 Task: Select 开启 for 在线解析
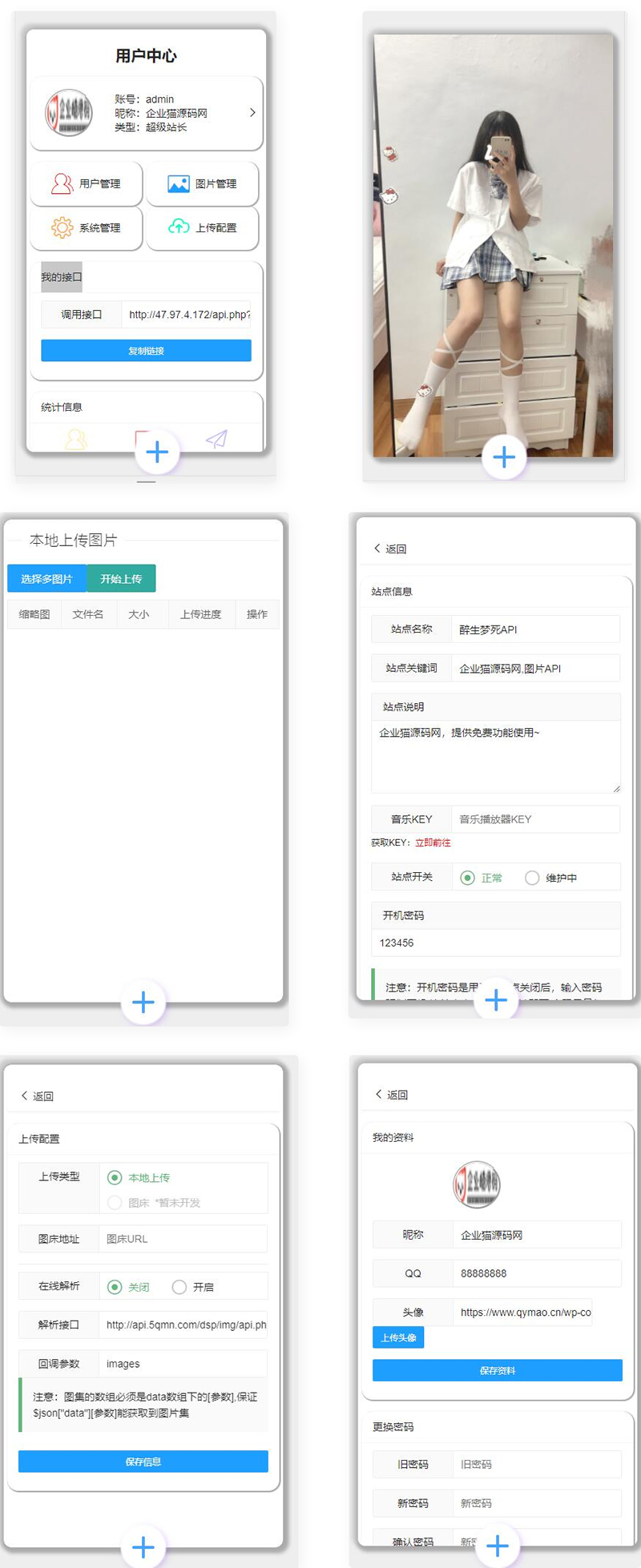pyautogui.click(x=179, y=1287)
